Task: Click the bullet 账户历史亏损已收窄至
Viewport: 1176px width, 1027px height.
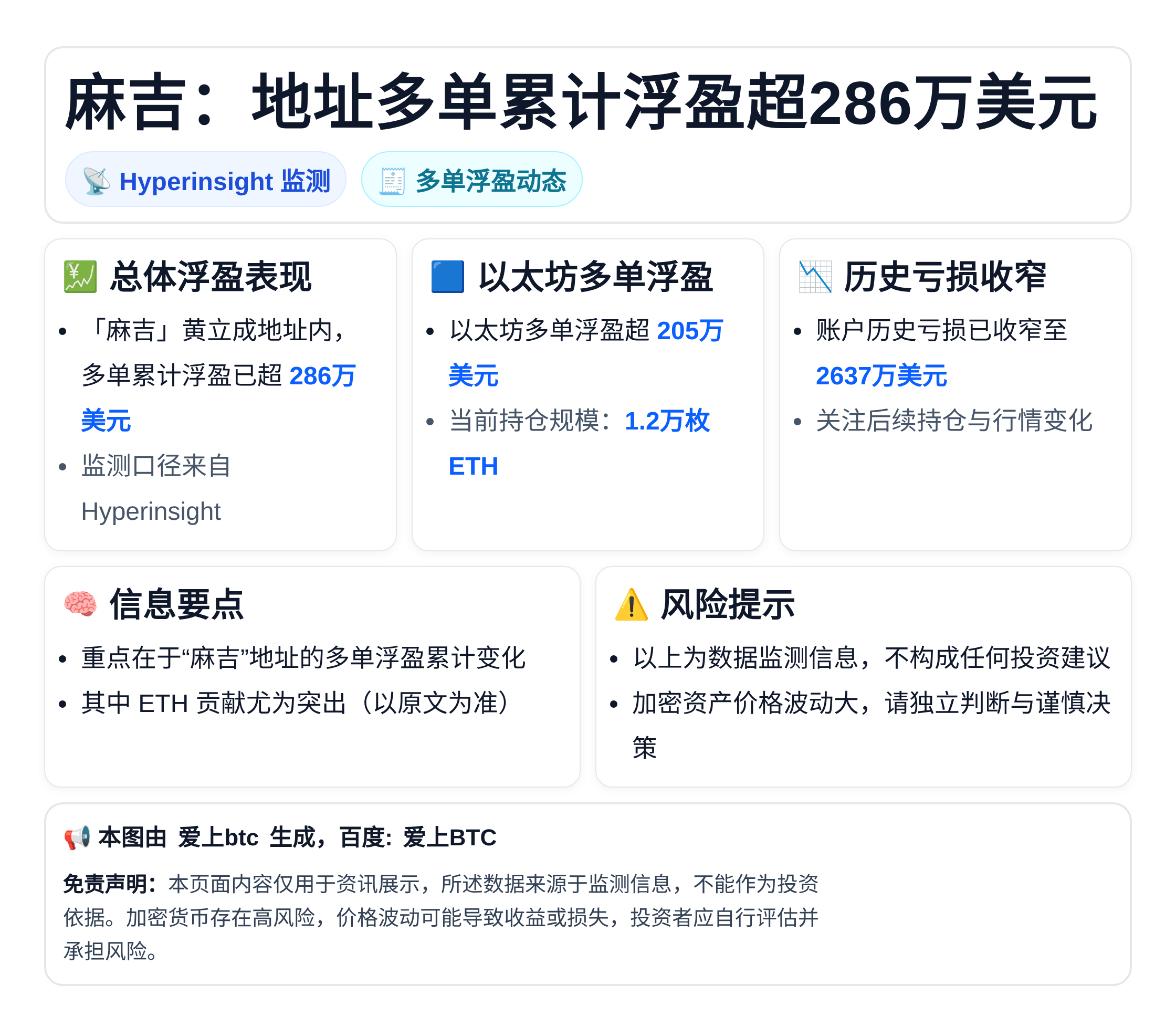Action: click(942, 331)
